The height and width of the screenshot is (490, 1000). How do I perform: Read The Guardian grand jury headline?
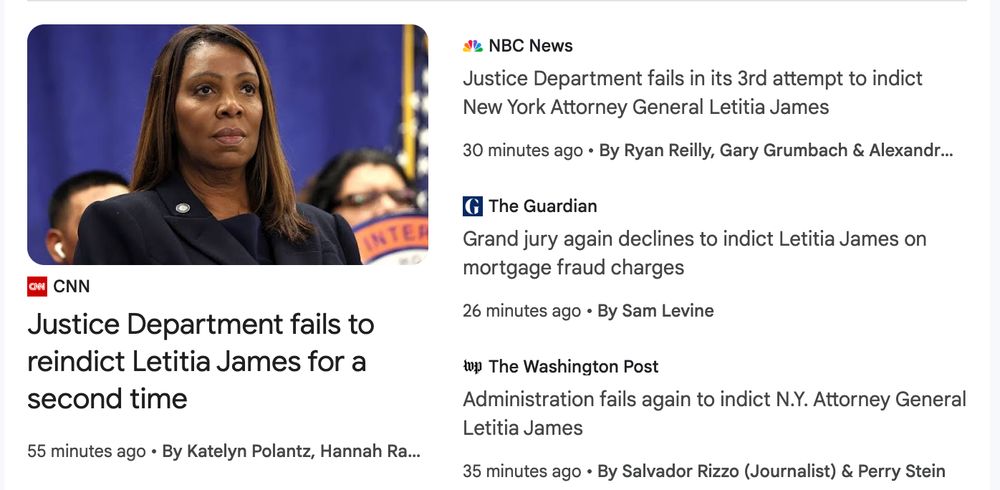[694, 253]
